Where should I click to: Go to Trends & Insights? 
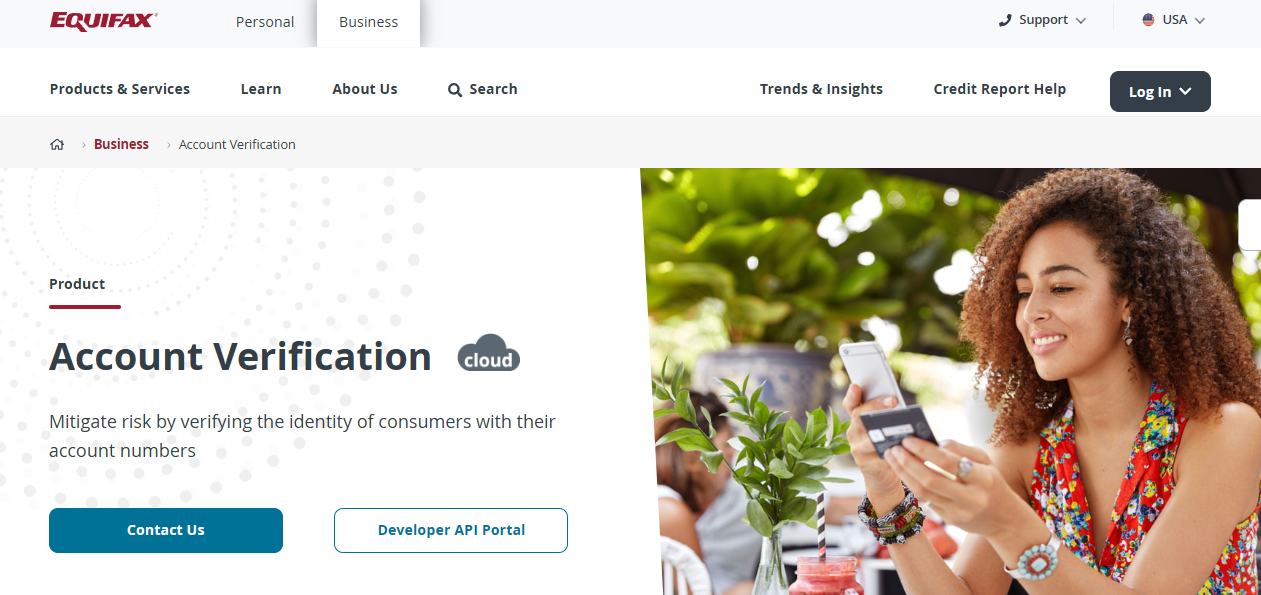click(821, 89)
